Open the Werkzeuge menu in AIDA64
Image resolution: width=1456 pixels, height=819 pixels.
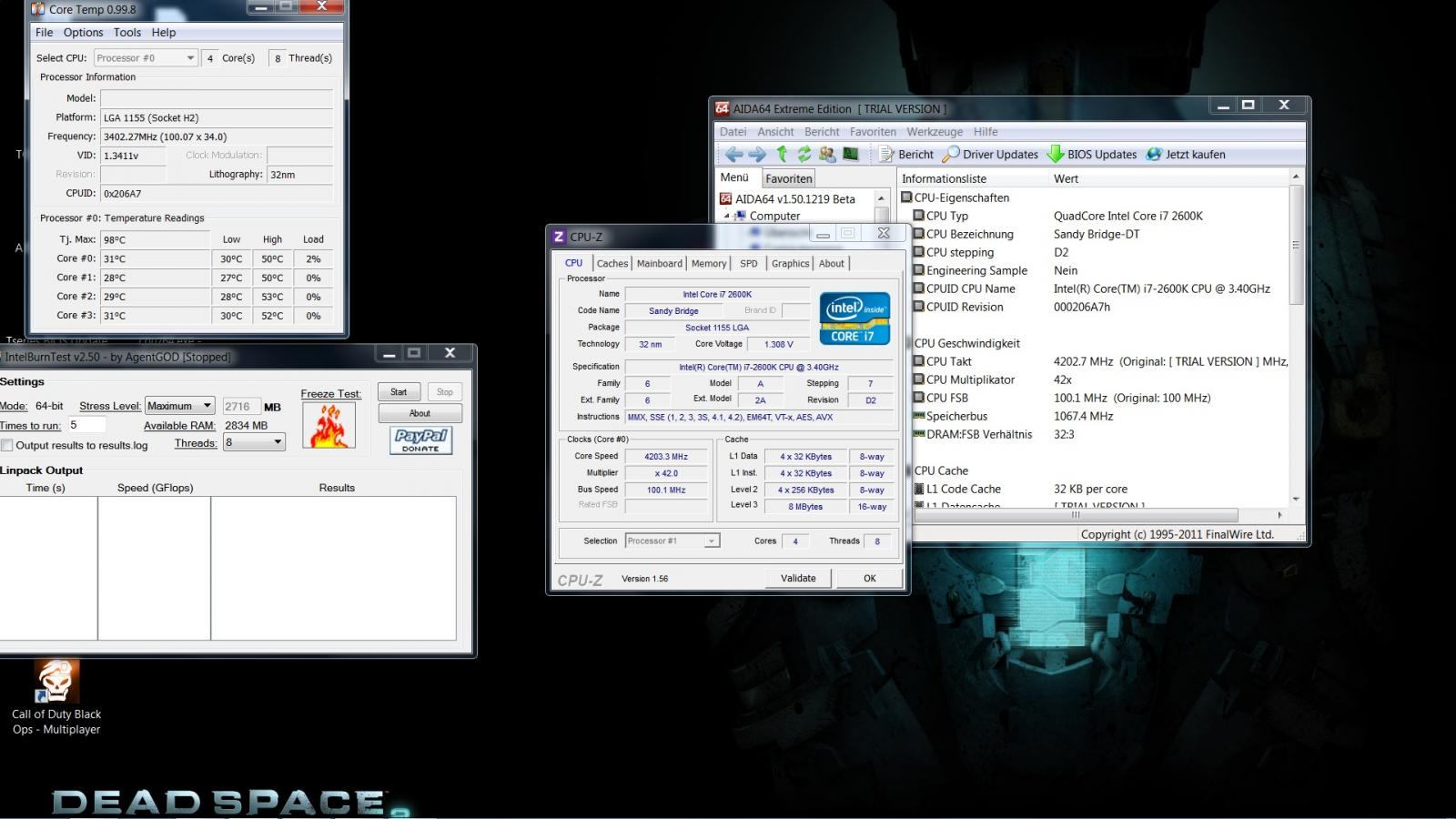coord(935,131)
